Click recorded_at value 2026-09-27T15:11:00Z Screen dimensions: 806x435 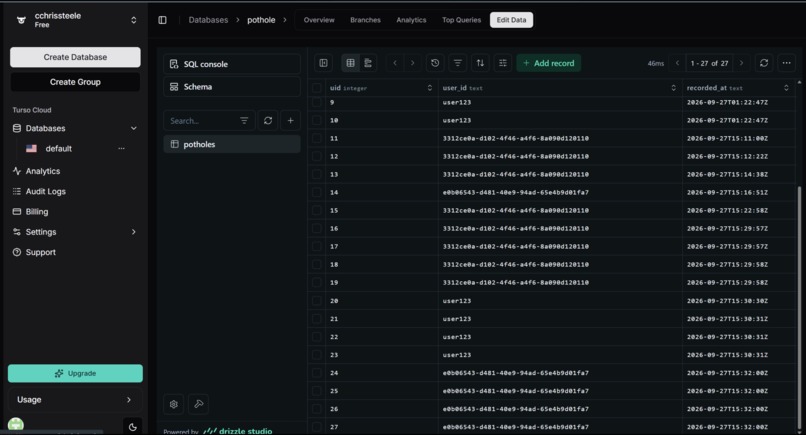727,138
